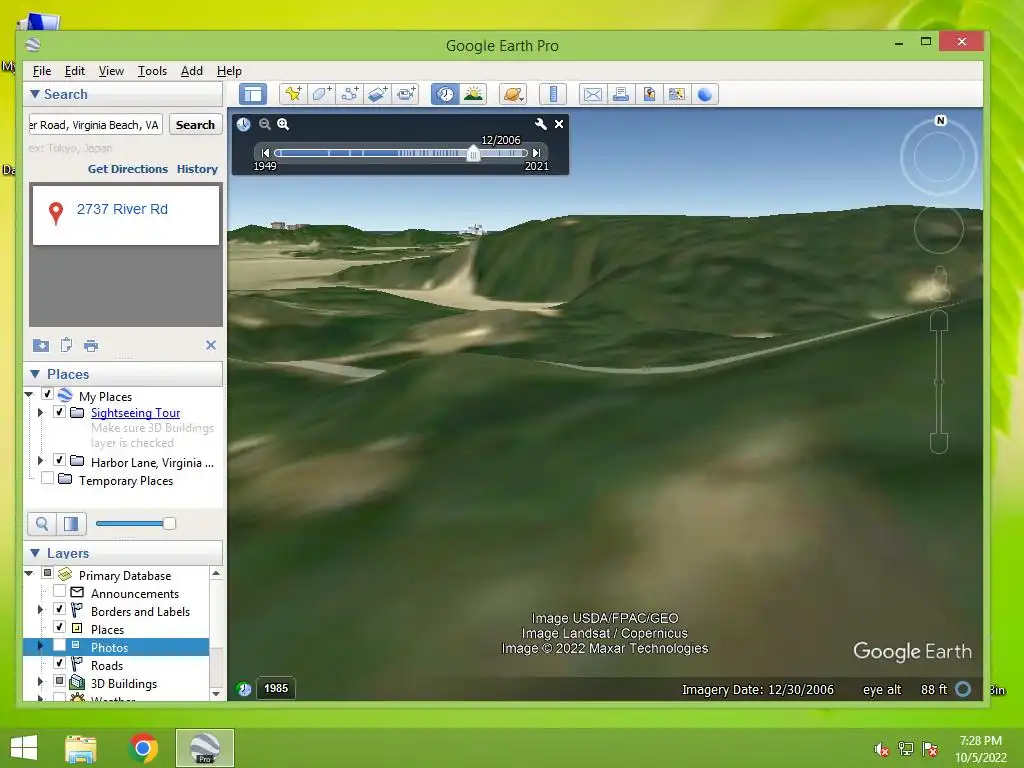Screen dimensions: 1024x768
Task: Email the view using envelope icon
Action: click(x=593, y=94)
